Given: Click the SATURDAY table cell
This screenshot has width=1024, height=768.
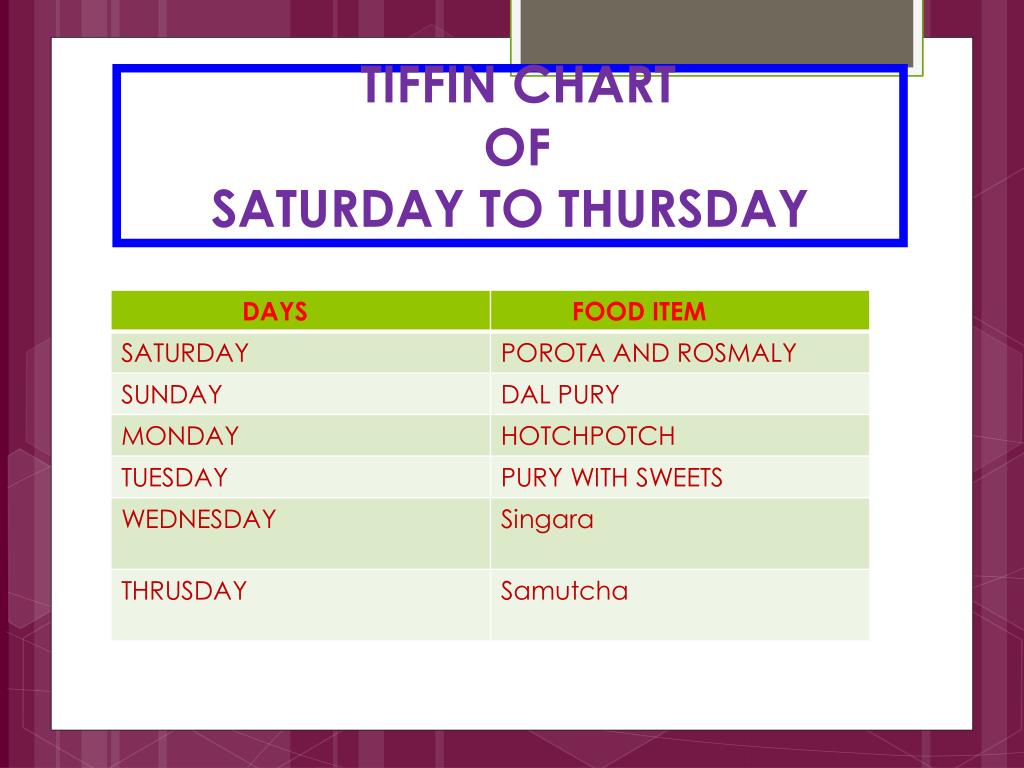Looking at the screenshot, I should pyautogui.click(x=300, y=353).
